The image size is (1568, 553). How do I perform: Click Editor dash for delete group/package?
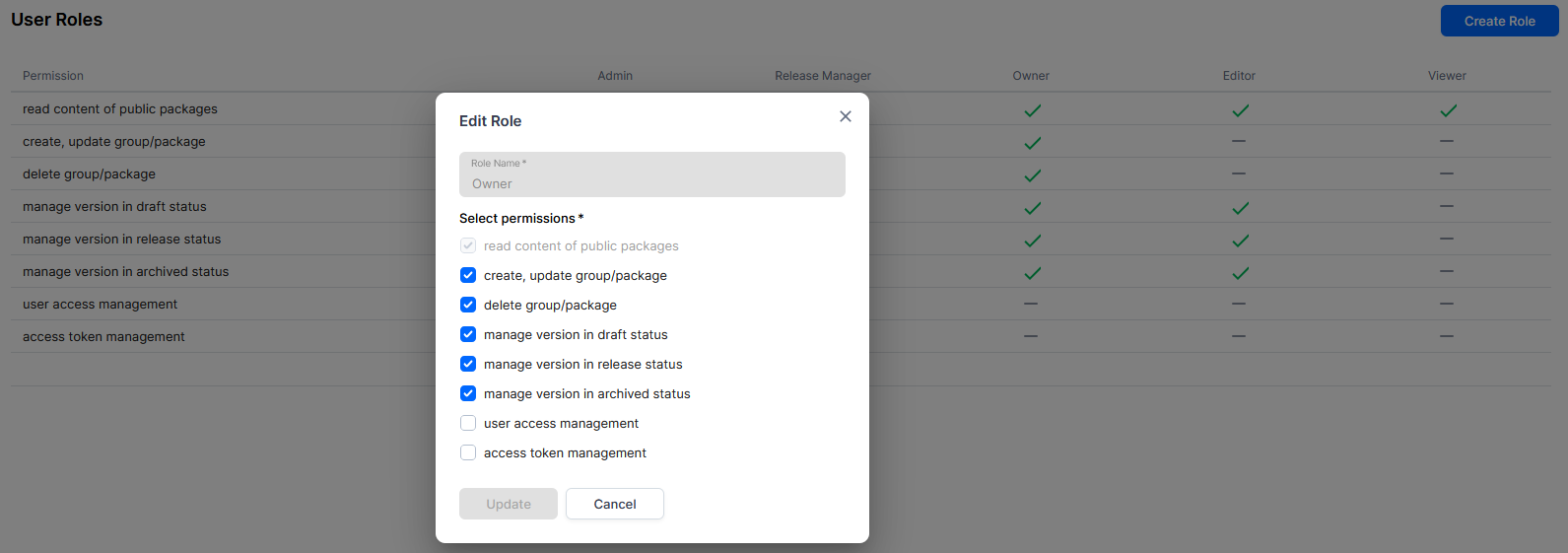[x=1239, y=173]
